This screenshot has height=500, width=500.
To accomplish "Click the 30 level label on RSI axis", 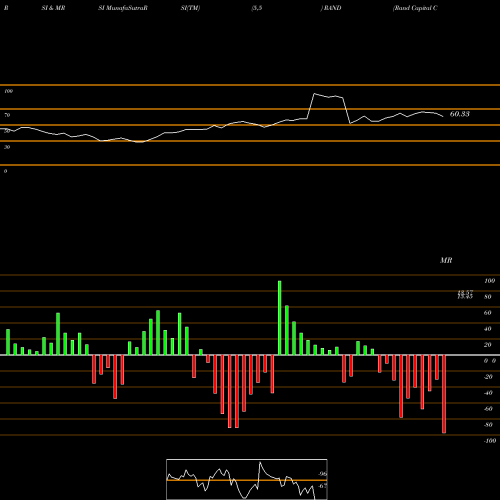I will coord(7,147).
